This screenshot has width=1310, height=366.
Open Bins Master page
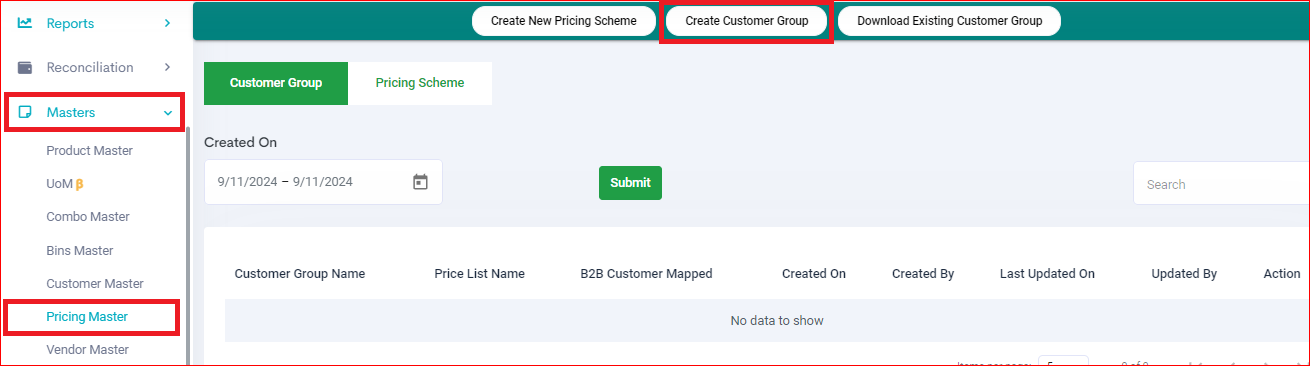point(80,250)
